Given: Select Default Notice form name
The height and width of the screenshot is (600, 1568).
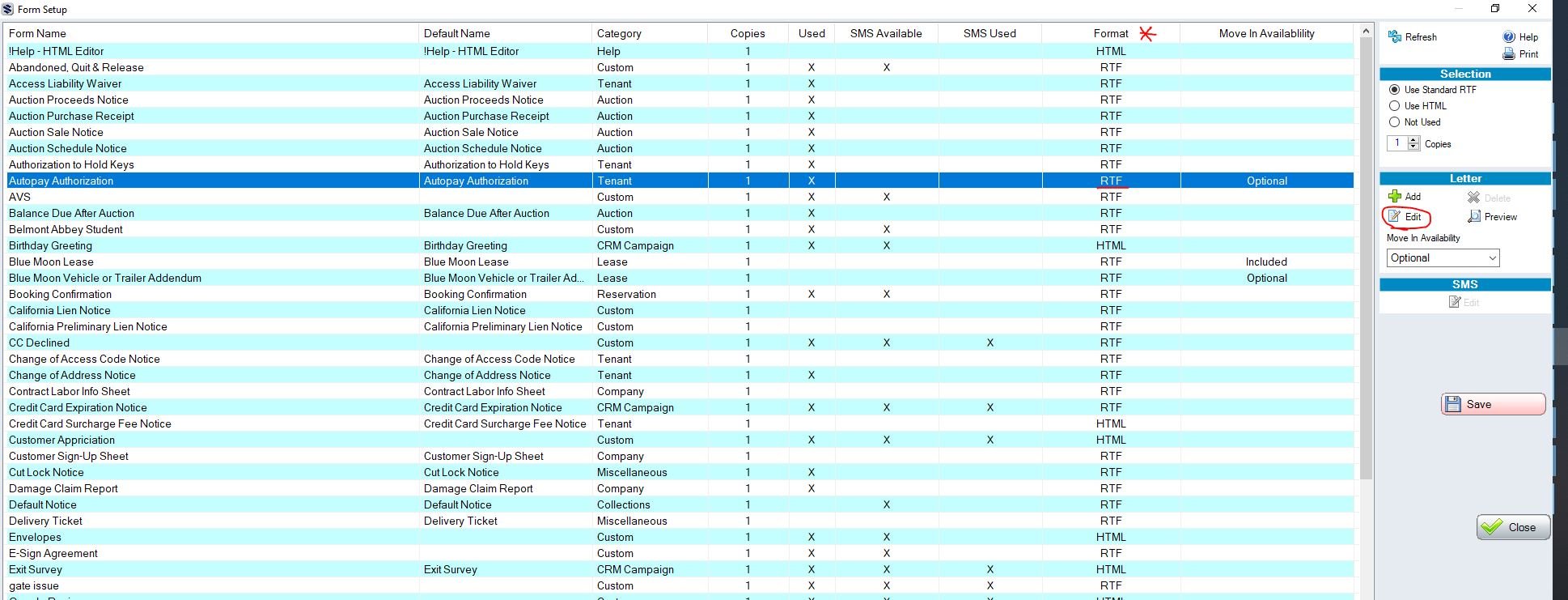Looking at the screenshot, I should [42, 504].
